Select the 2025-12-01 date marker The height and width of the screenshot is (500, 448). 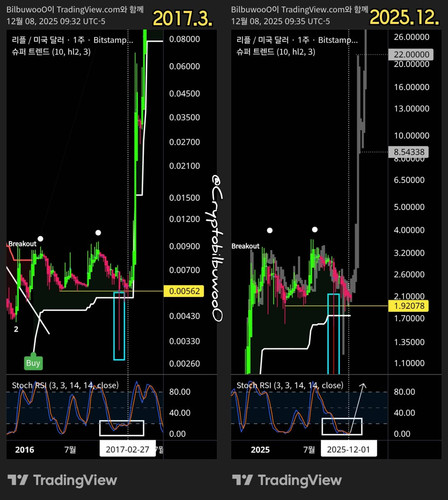pyautogui.click(x=349, y=449)
